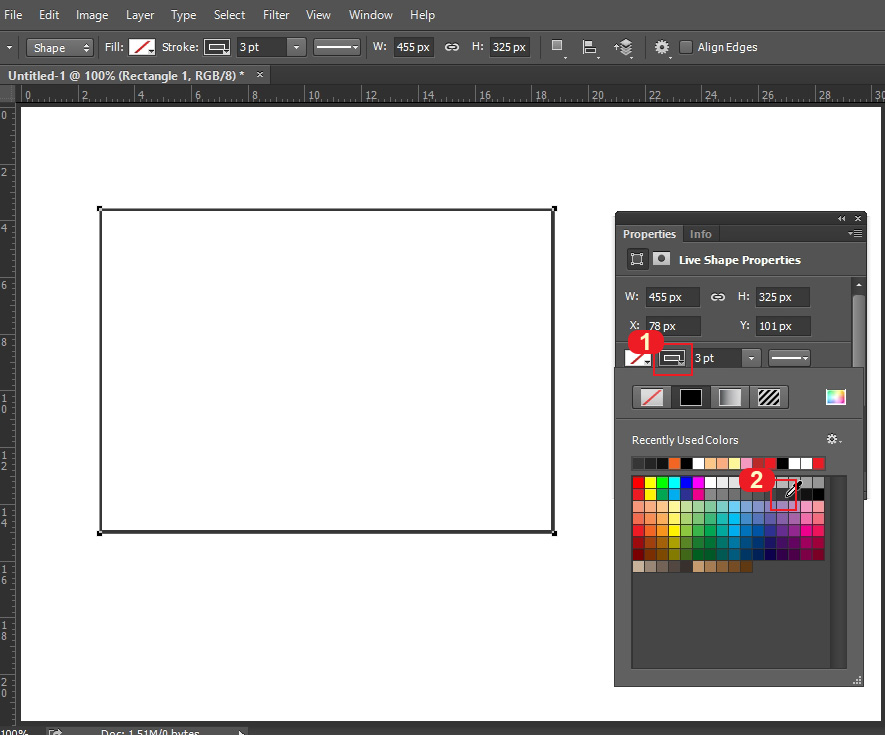Click the top-left rectangle anchor point
885x735 pixels.
[x=100, y=209]
